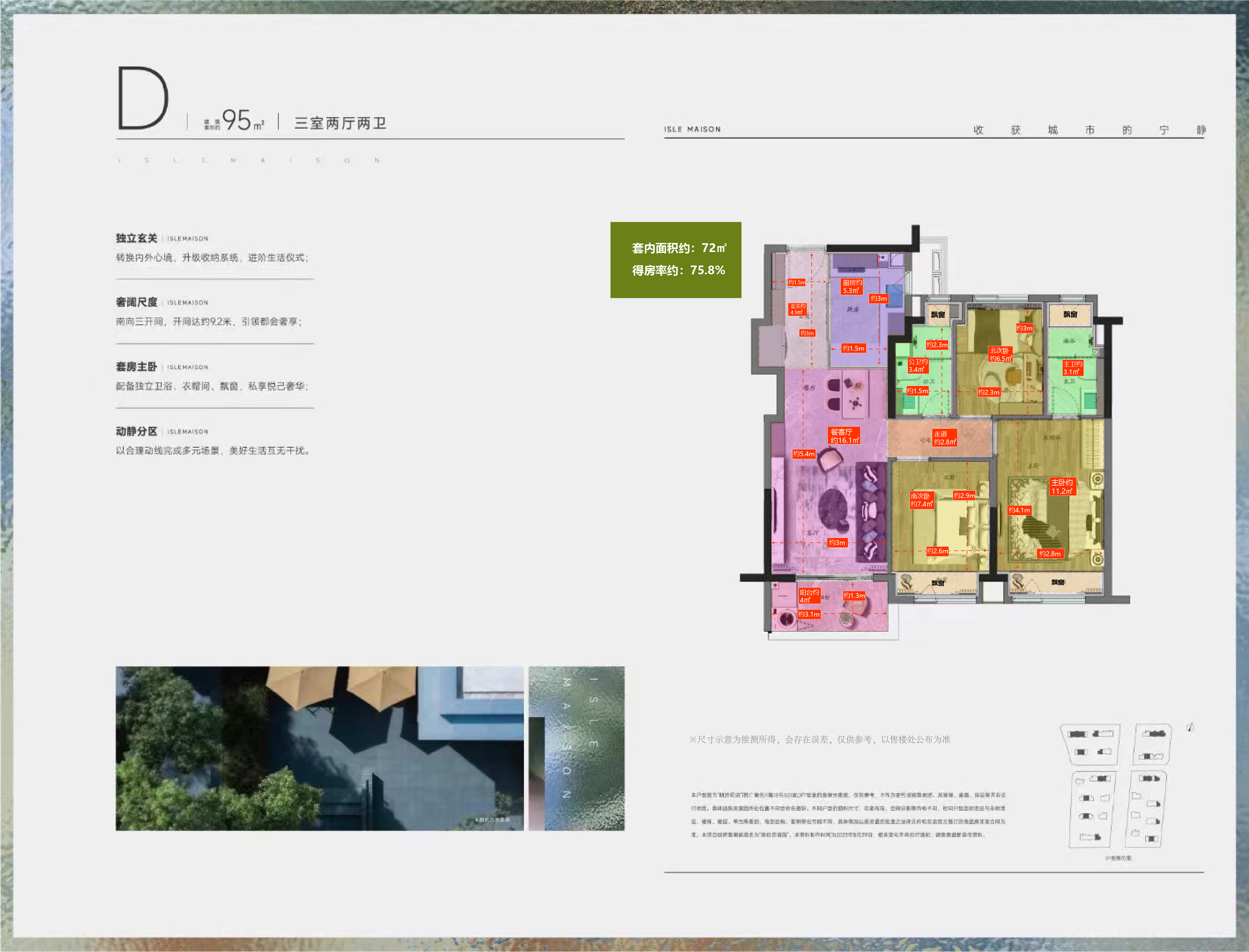
Task: Click the small-print legal disclaimer paragraph
Action: tap(848, 815)
